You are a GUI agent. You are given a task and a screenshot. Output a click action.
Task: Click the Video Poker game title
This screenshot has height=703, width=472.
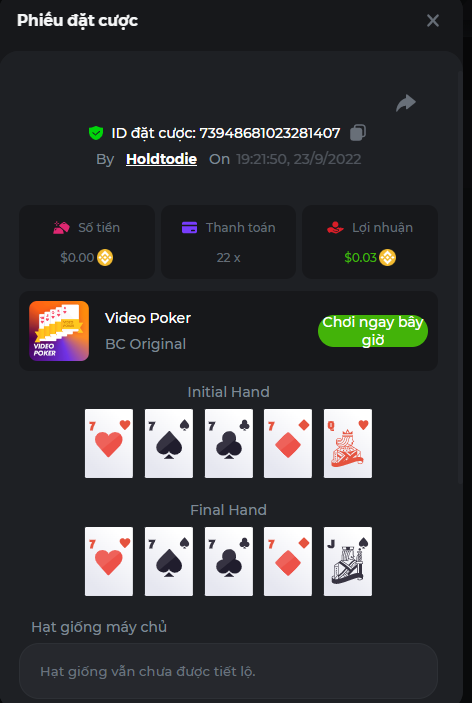point(148,318)
